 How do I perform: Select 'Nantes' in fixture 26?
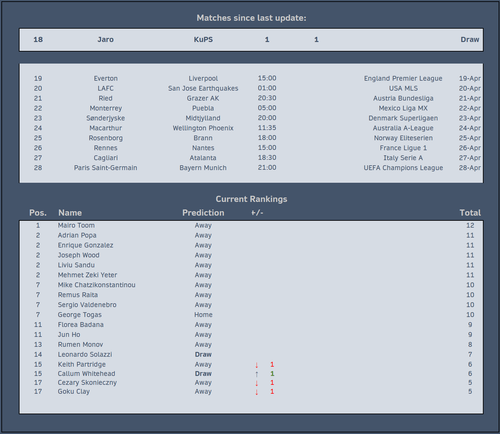pyautogui.click(x=203, y=148)
